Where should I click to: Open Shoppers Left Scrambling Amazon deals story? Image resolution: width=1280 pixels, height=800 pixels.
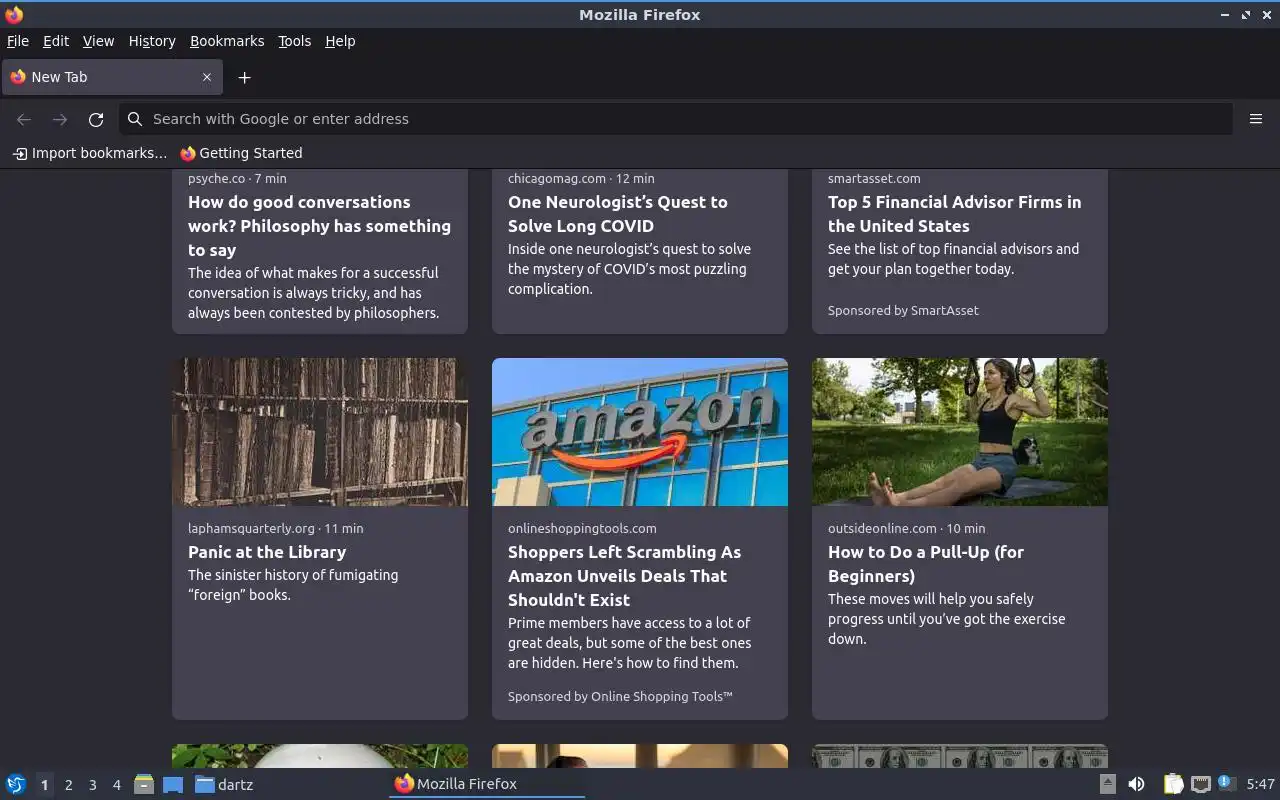coord(624,576)
